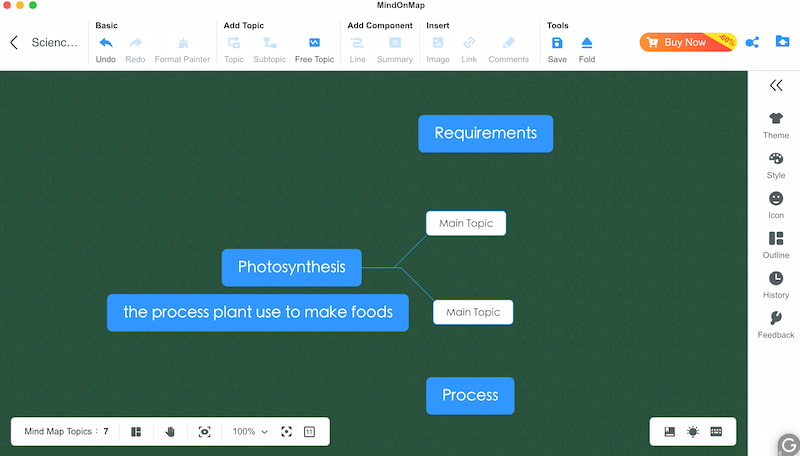This screenshot has height=456, width=800.
Task: Select the Requirements topic node
Action: click(485, 133)
